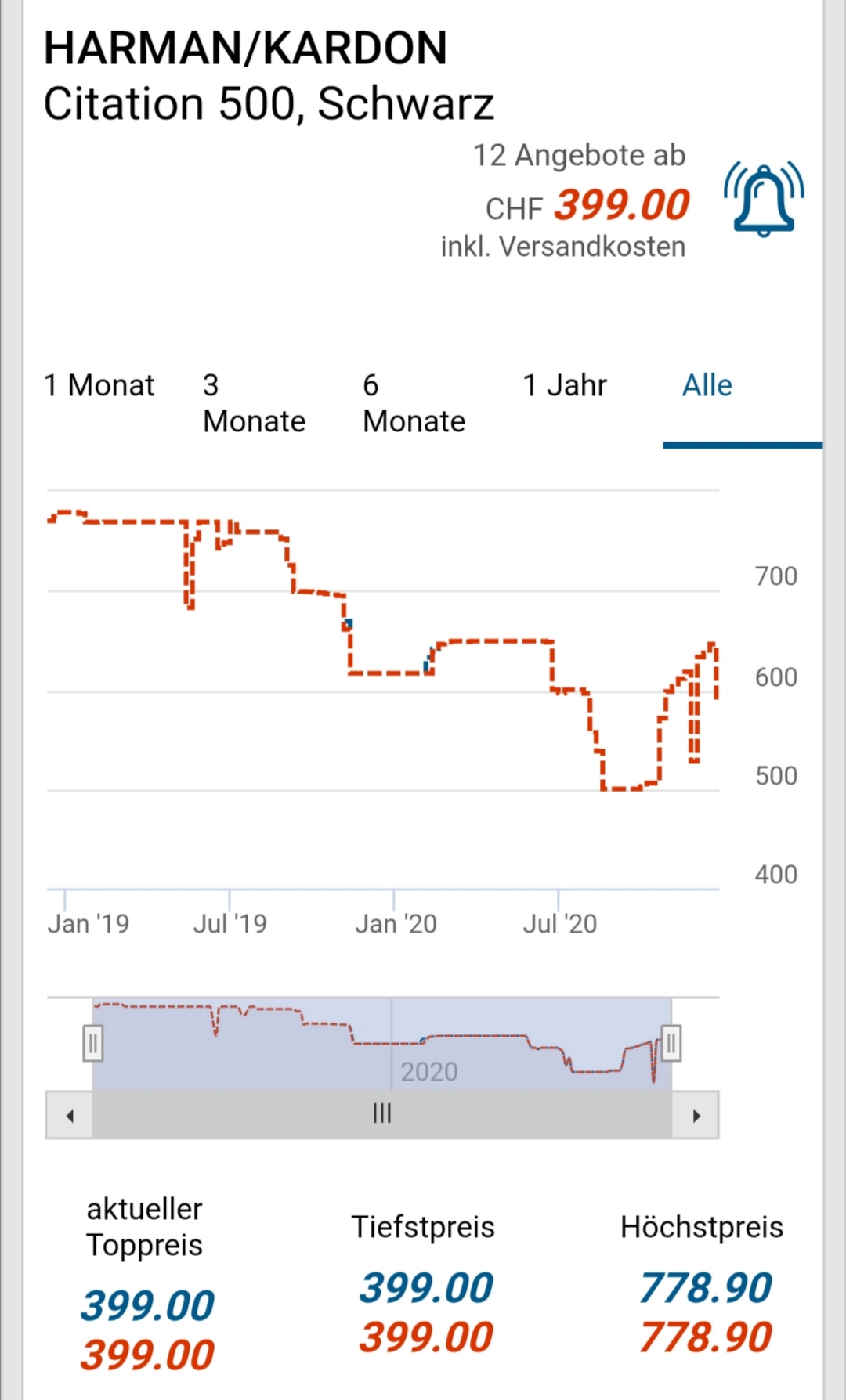Tap the price alert bell icon
The image size is (846, 1400).
click(764, 200)
